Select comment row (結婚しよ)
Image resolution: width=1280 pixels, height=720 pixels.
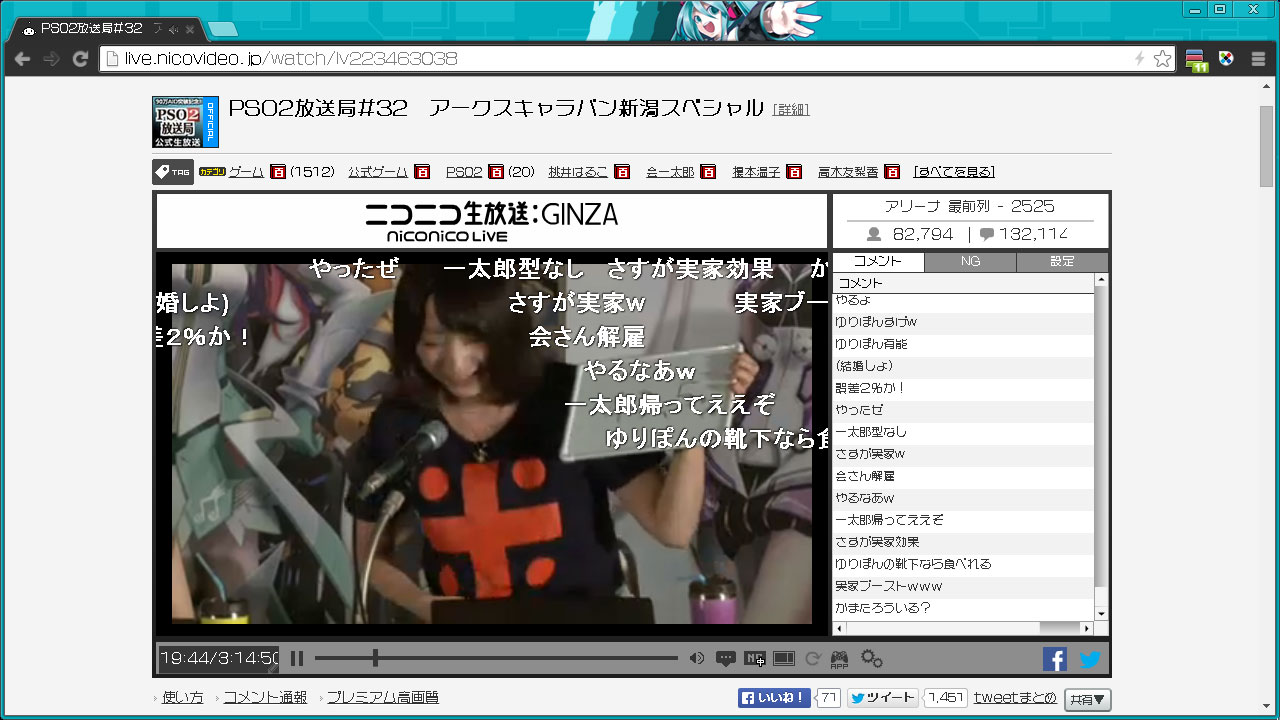pos(963,366)
